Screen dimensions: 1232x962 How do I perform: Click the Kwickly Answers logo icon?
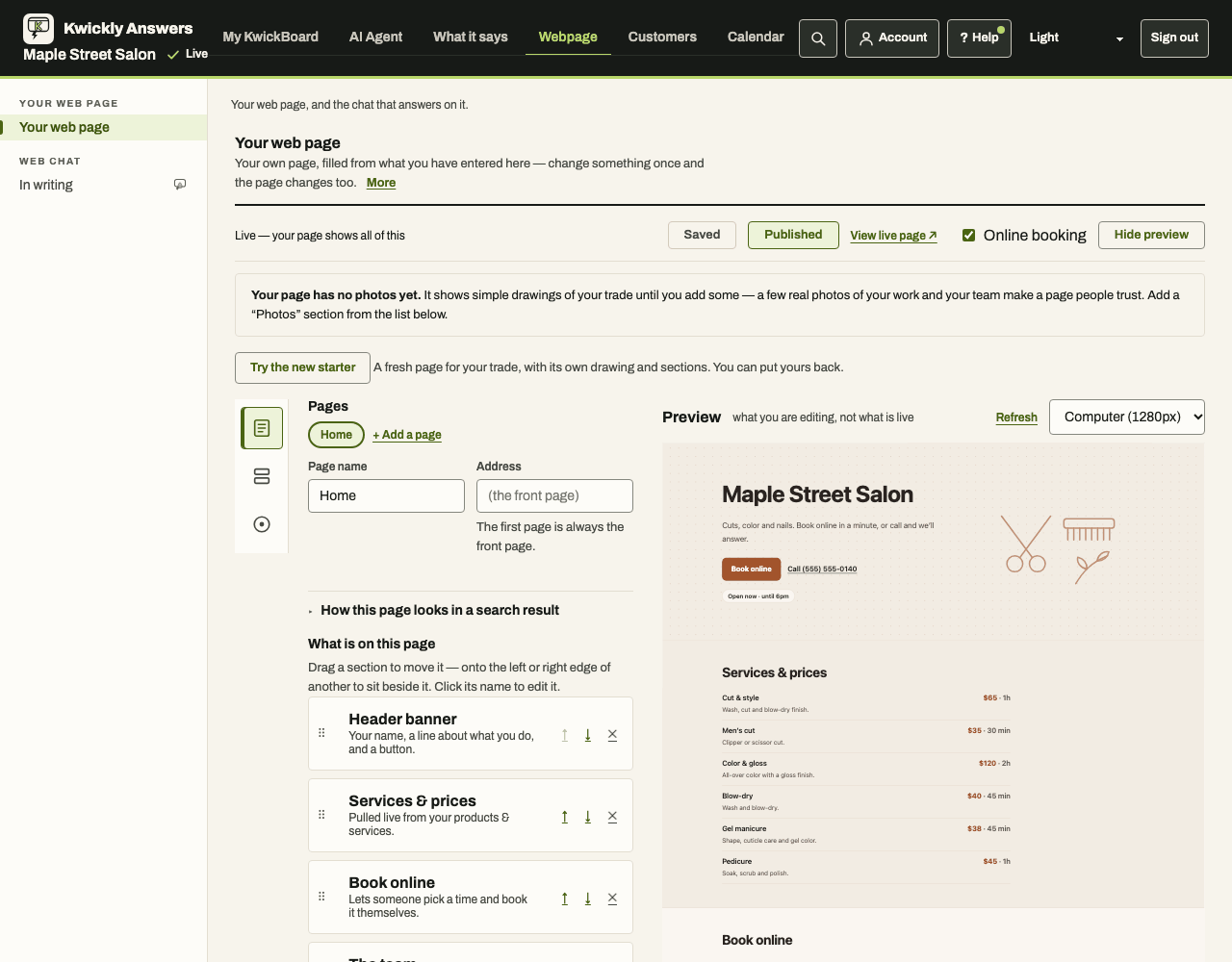point(38,29)
